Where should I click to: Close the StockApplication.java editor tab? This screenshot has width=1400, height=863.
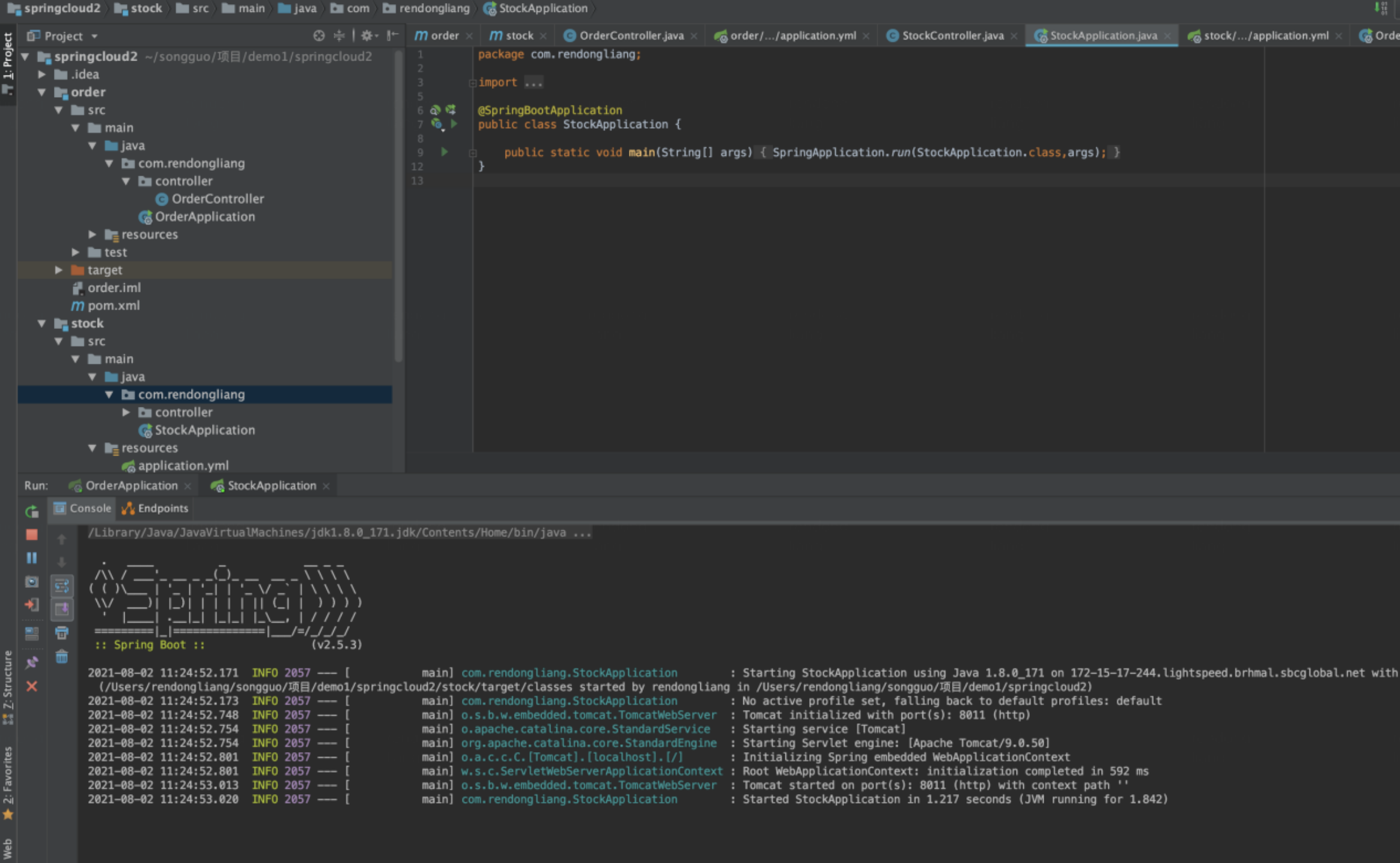pos(1168,37)
